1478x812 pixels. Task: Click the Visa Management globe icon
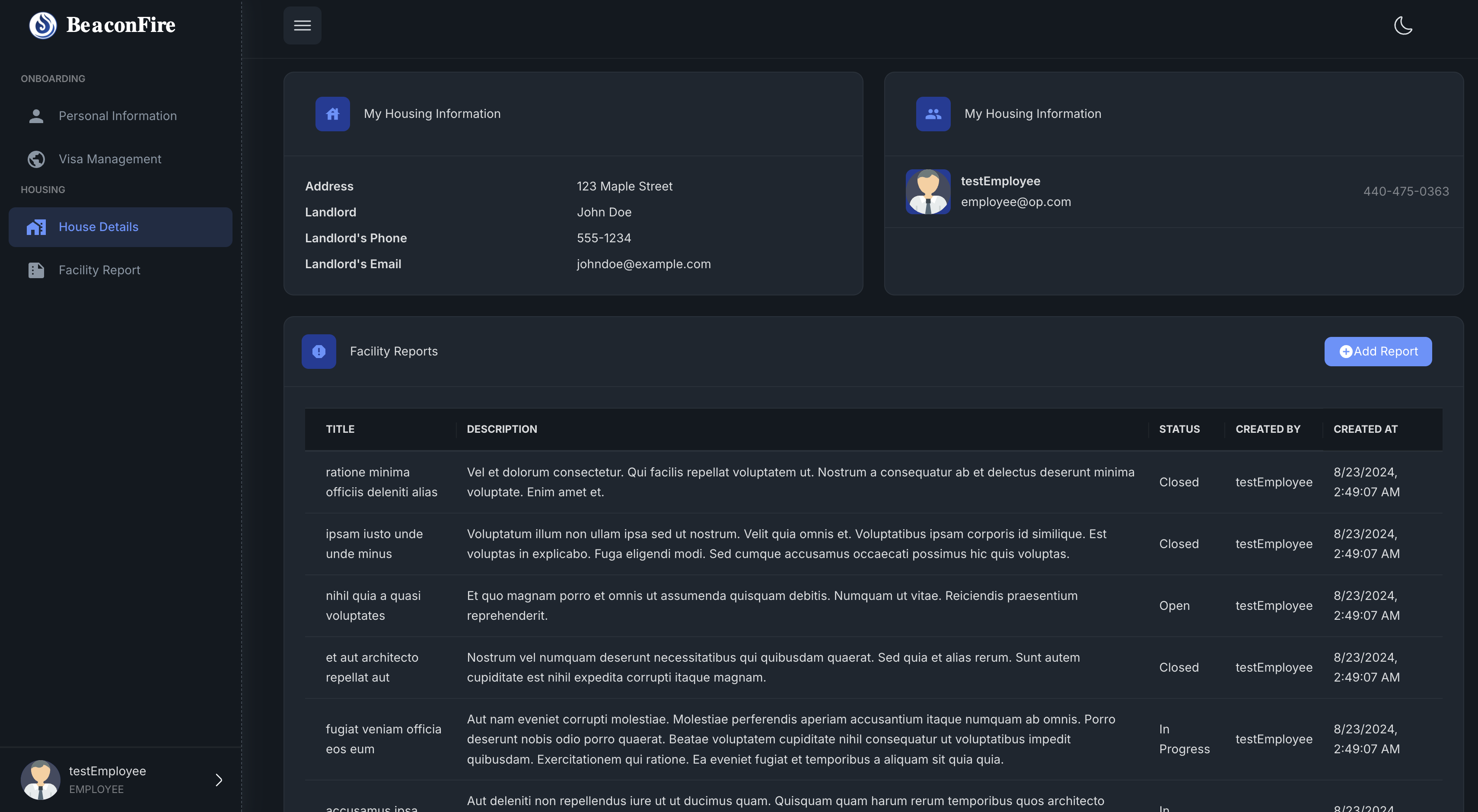click(x=36, y=159)
